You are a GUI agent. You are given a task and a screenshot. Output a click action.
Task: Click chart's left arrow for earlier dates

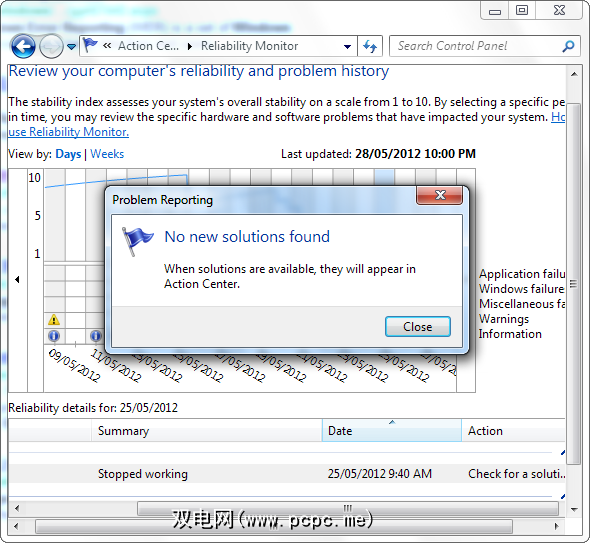[17, 279]
